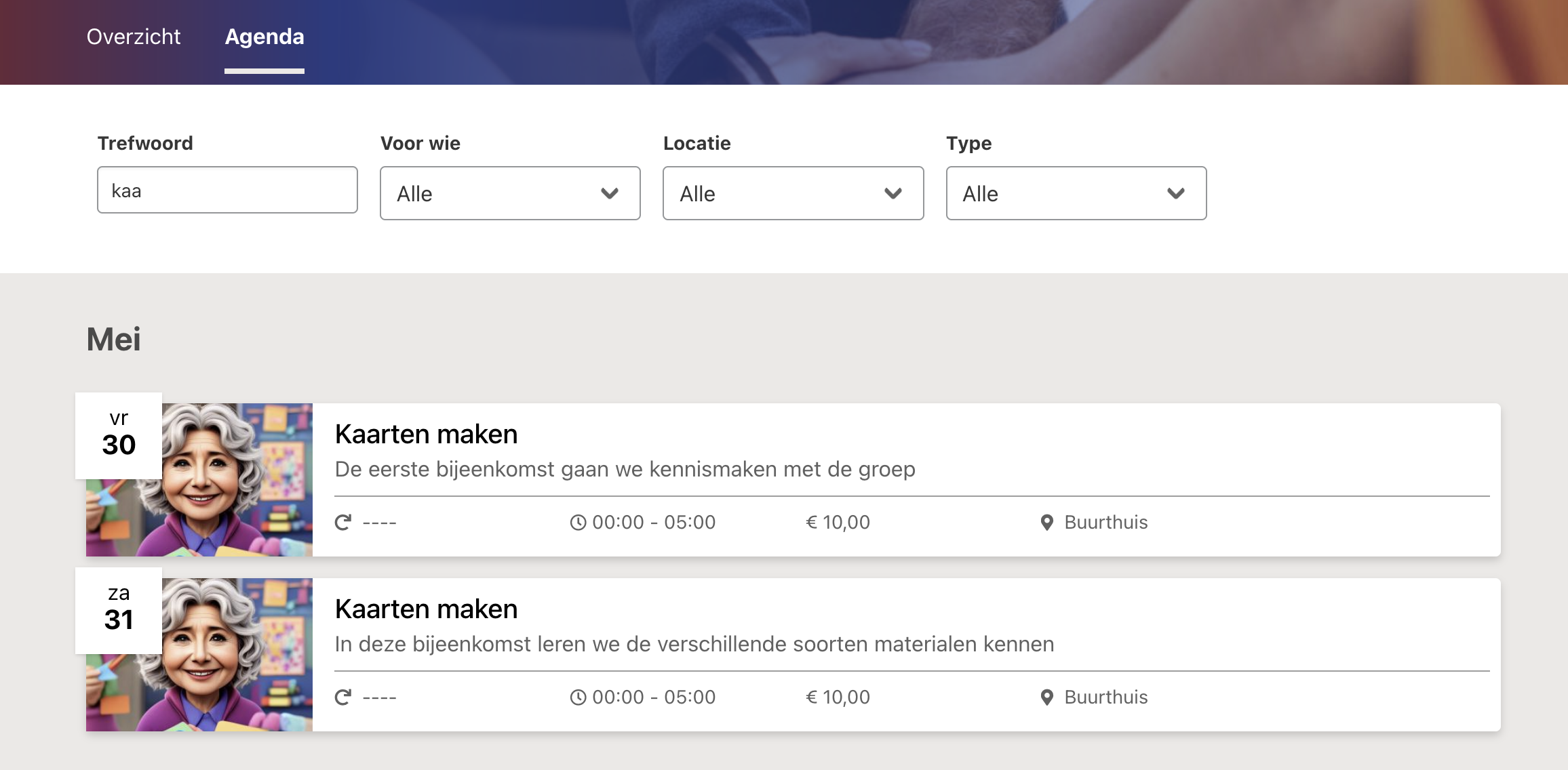Click the clock icon on Friday's event
The image size is (1568, 770).
pos(578,523)
